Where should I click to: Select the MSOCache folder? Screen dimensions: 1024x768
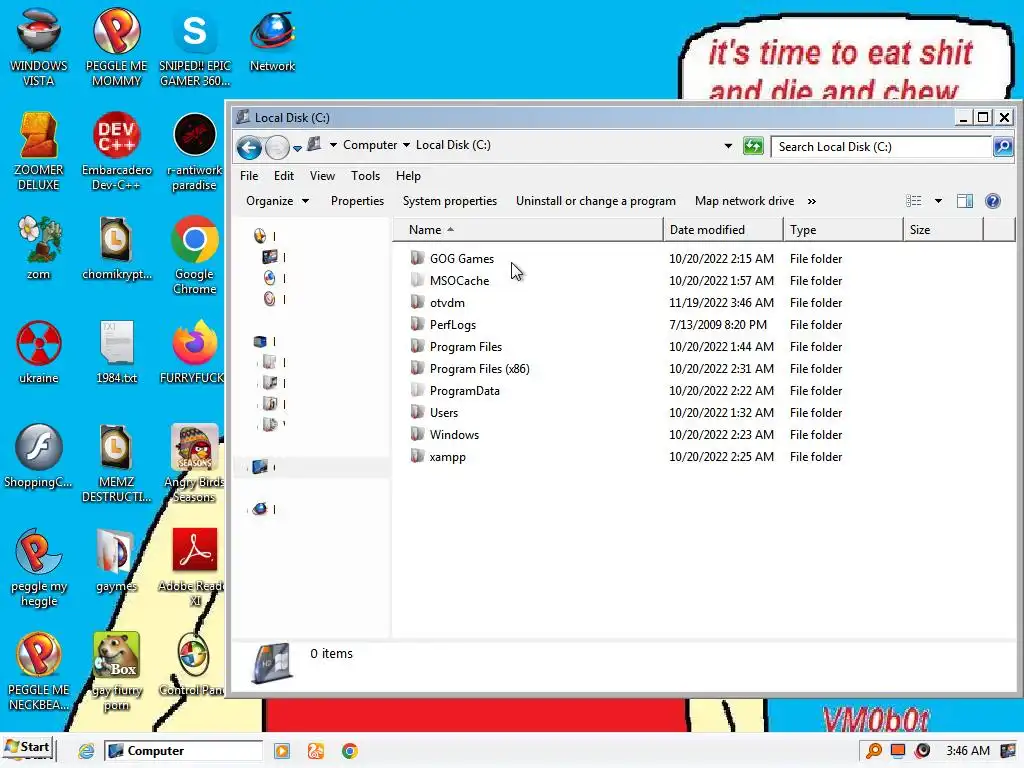coord(458,281)
